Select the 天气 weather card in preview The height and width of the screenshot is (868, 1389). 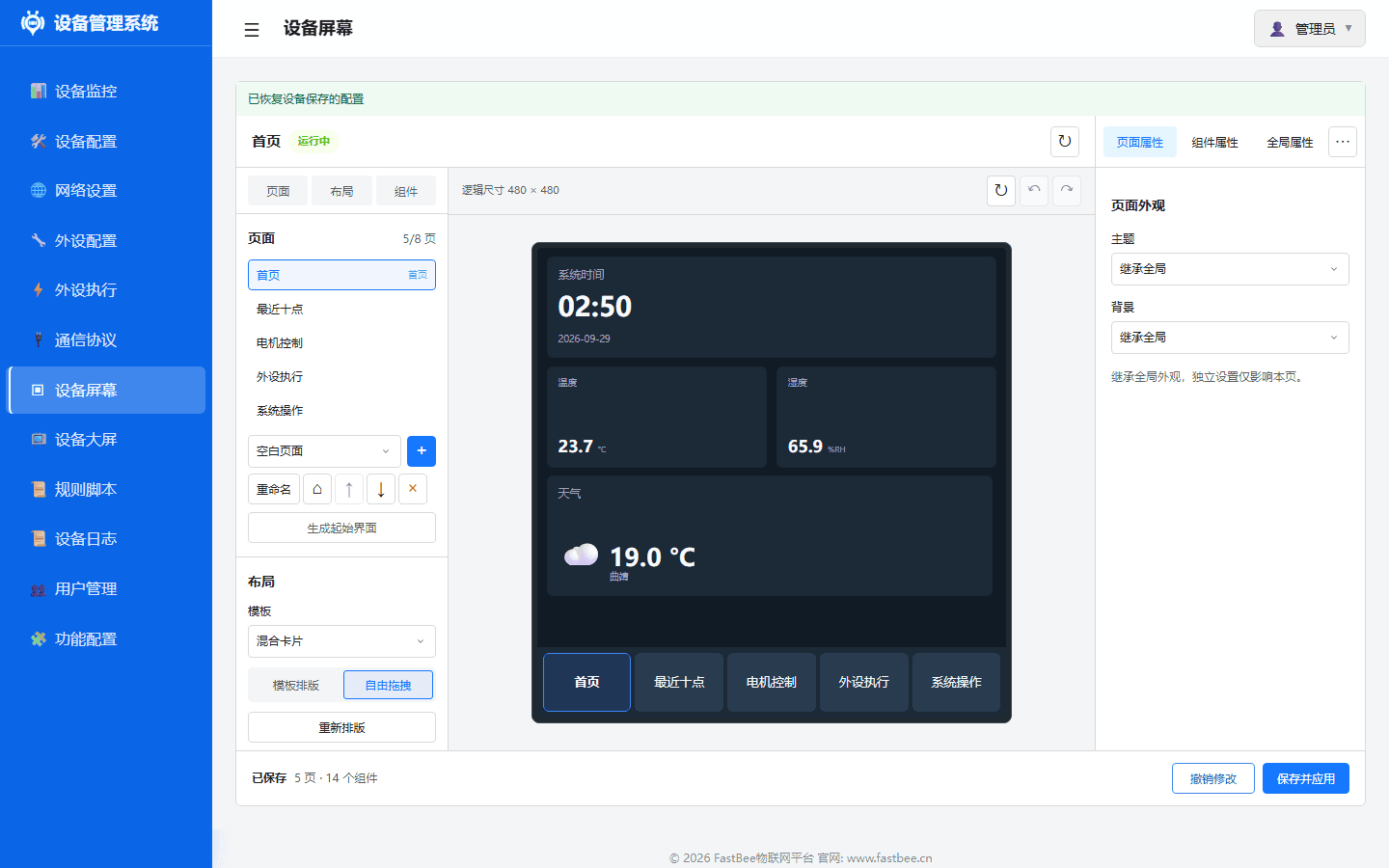[x=770, y=535]
